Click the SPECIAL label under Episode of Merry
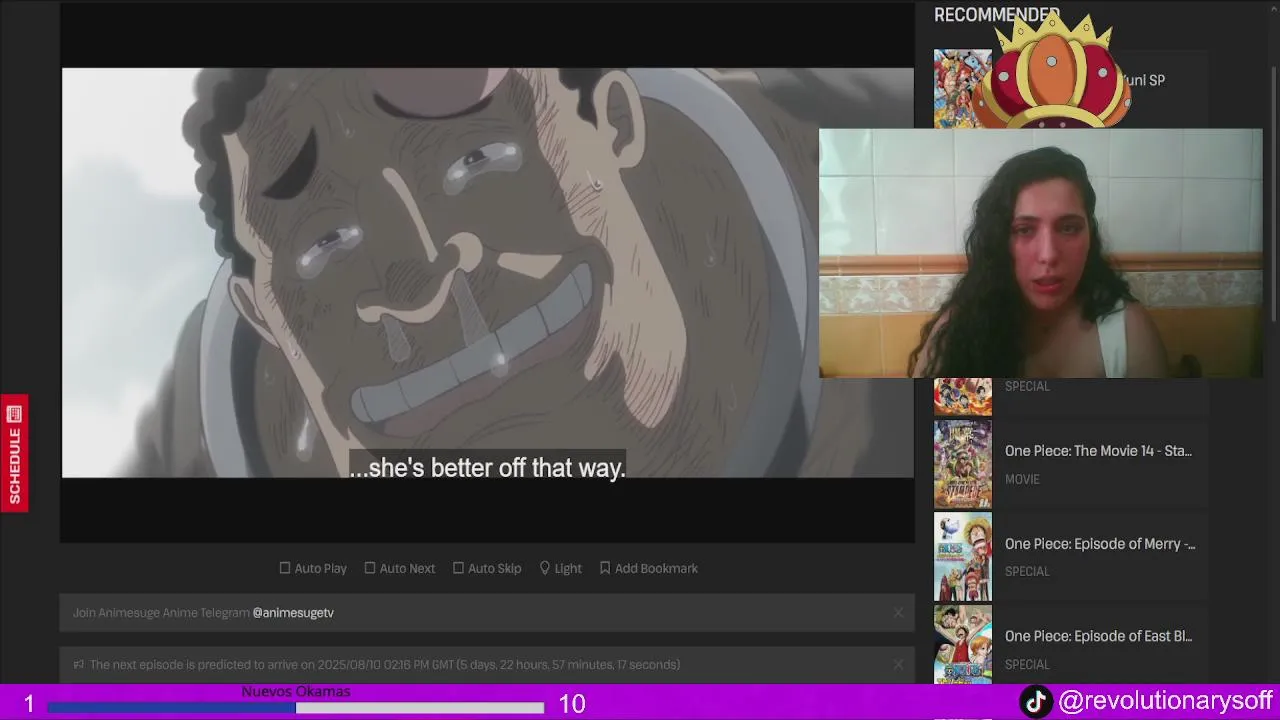 [1027, 572]
